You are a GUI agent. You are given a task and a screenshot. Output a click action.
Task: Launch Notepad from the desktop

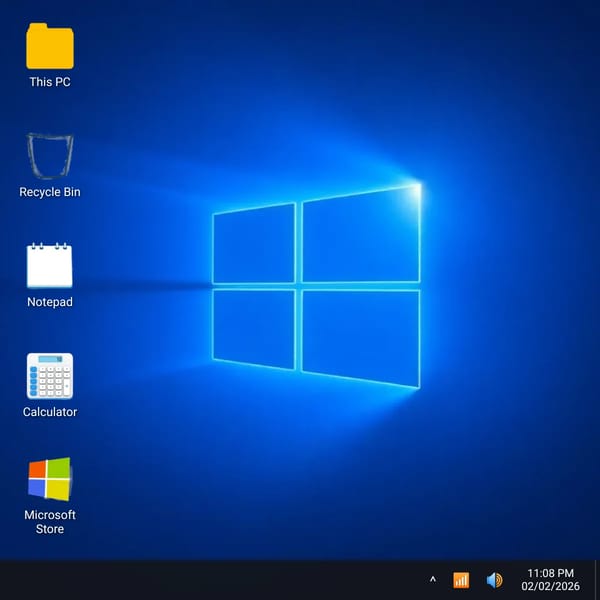click(x=50, y=265)
